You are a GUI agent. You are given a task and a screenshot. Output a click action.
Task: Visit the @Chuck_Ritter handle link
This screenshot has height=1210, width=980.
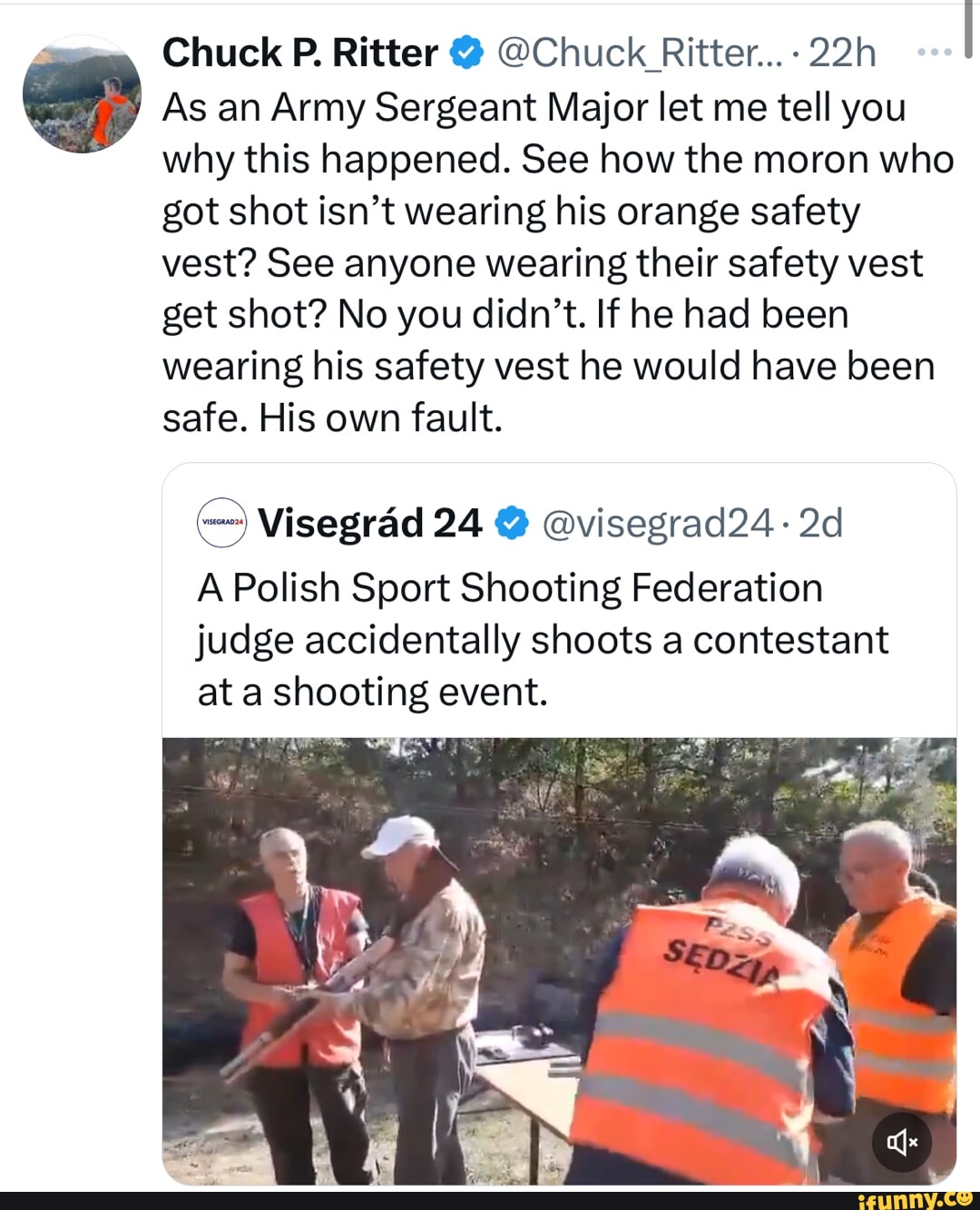638,54
